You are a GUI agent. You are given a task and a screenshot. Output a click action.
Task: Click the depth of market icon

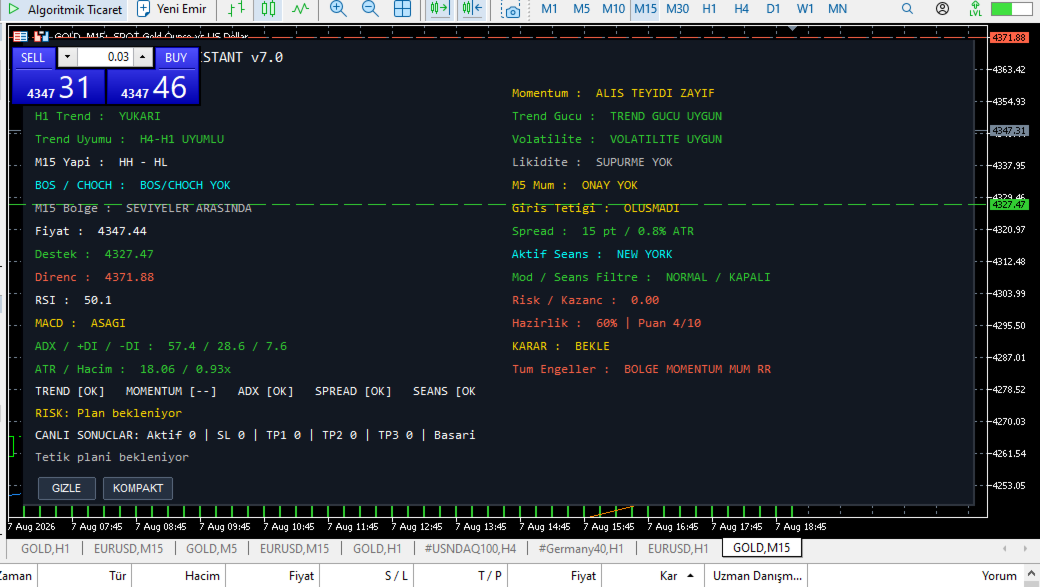[41, 36]
